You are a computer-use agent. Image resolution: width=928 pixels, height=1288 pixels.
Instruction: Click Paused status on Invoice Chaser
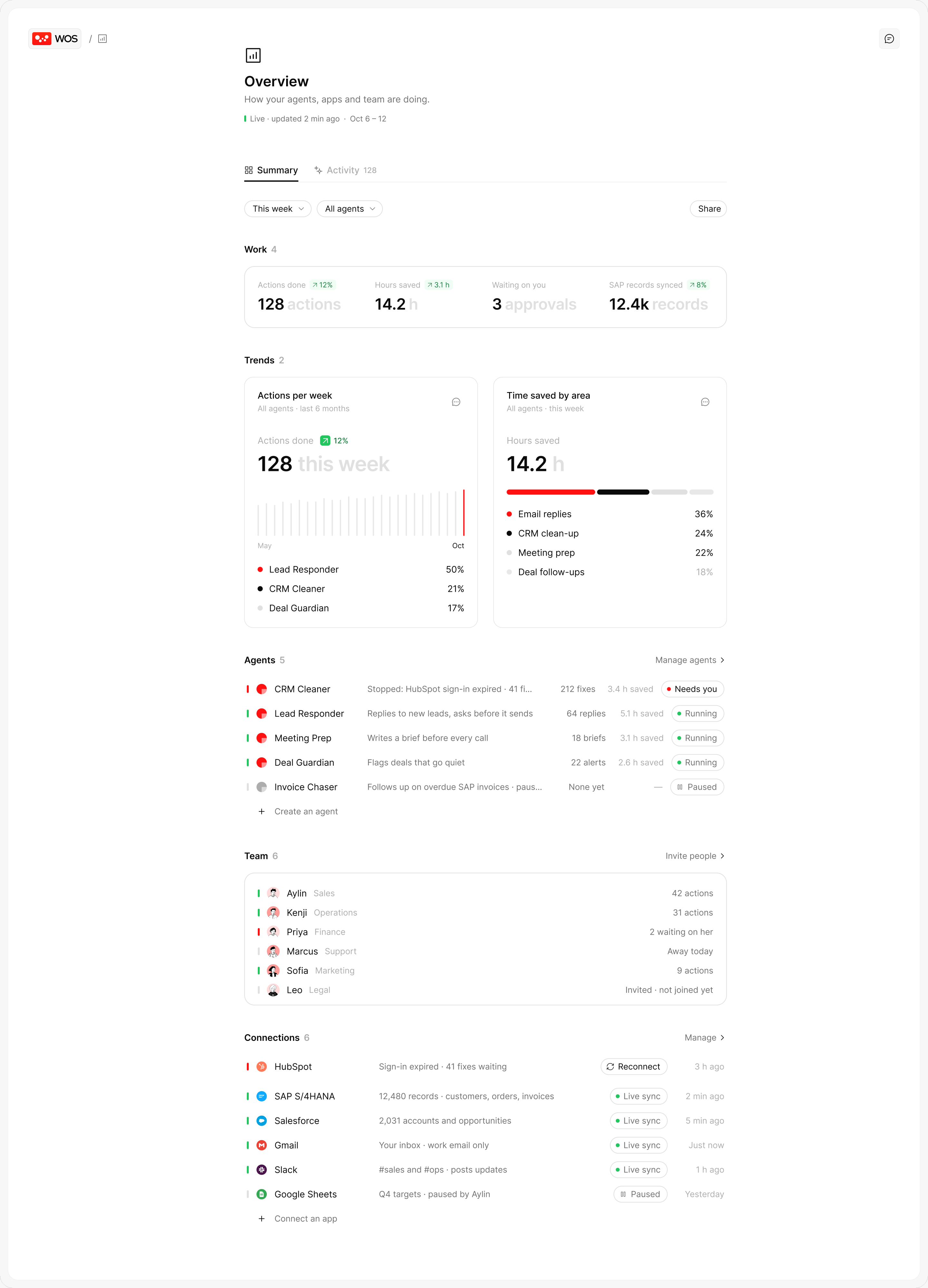pyautogui.click(x=697, y=786)
